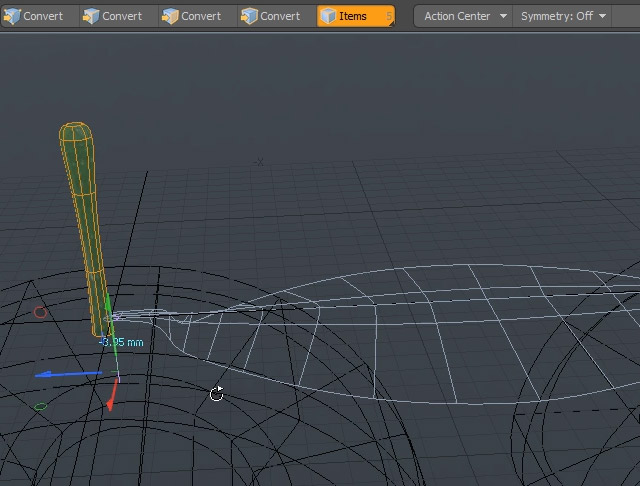Click Convert button with polygon-face cube icon
The image size is (640, 486).
pos(198,16)
